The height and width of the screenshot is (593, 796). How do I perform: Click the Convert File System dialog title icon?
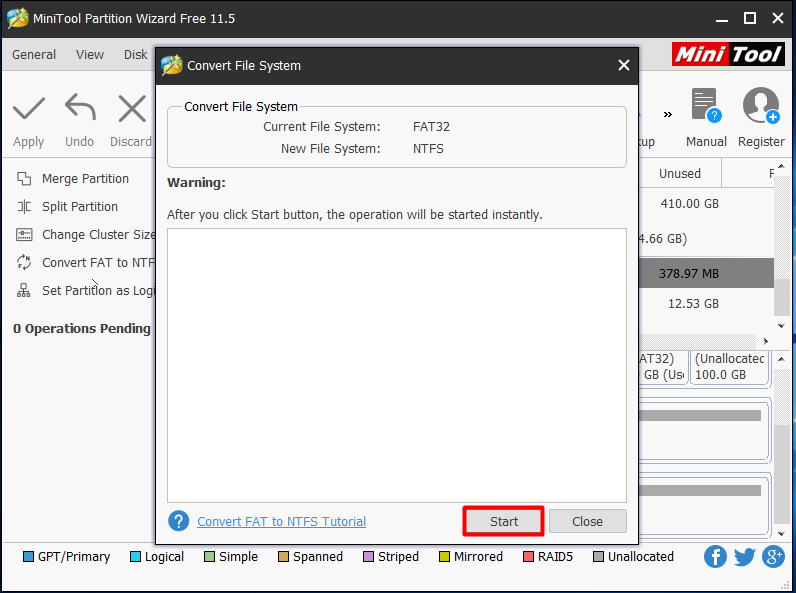click(172, 65)
